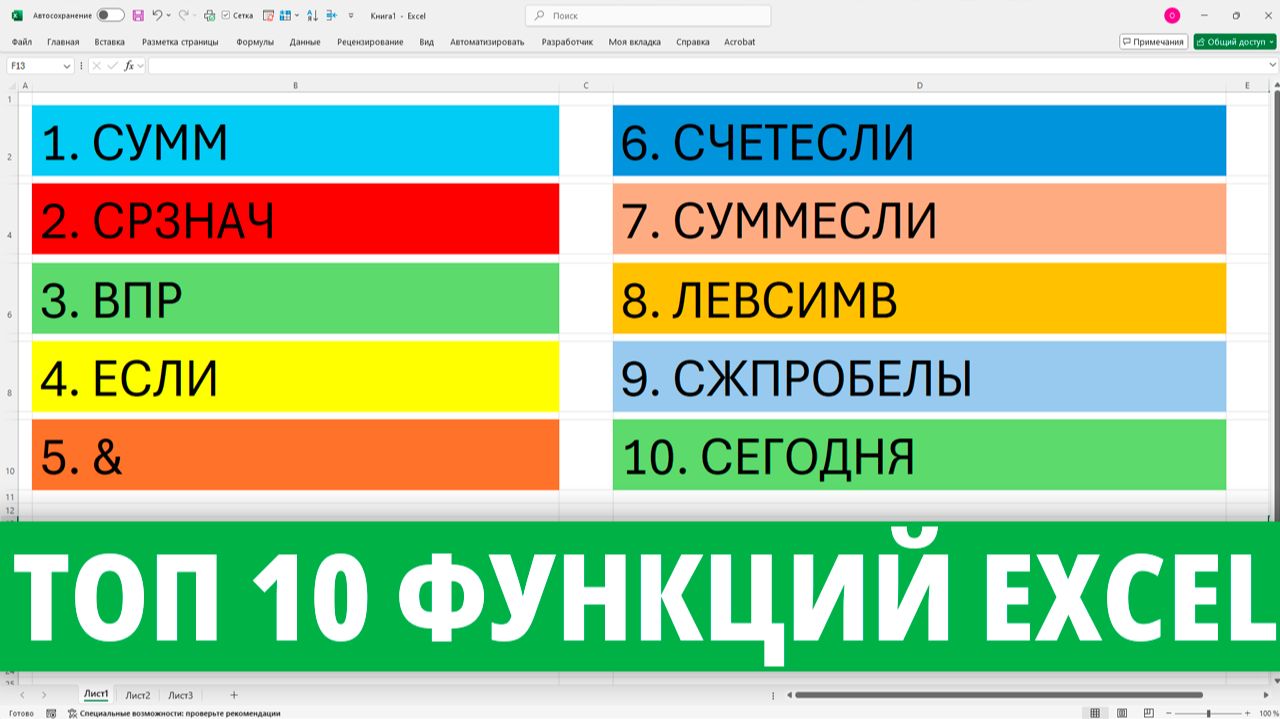
Task: Select the cell '7. СУММЕСЛИ'
Action: coord(919,219)
